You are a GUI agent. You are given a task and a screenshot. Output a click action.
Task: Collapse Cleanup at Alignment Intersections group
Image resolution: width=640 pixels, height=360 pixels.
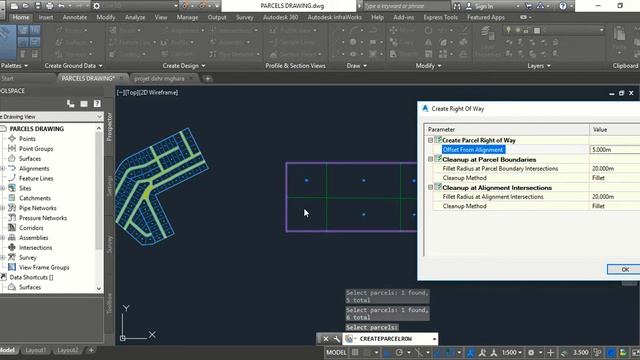(x=430, y=187)
